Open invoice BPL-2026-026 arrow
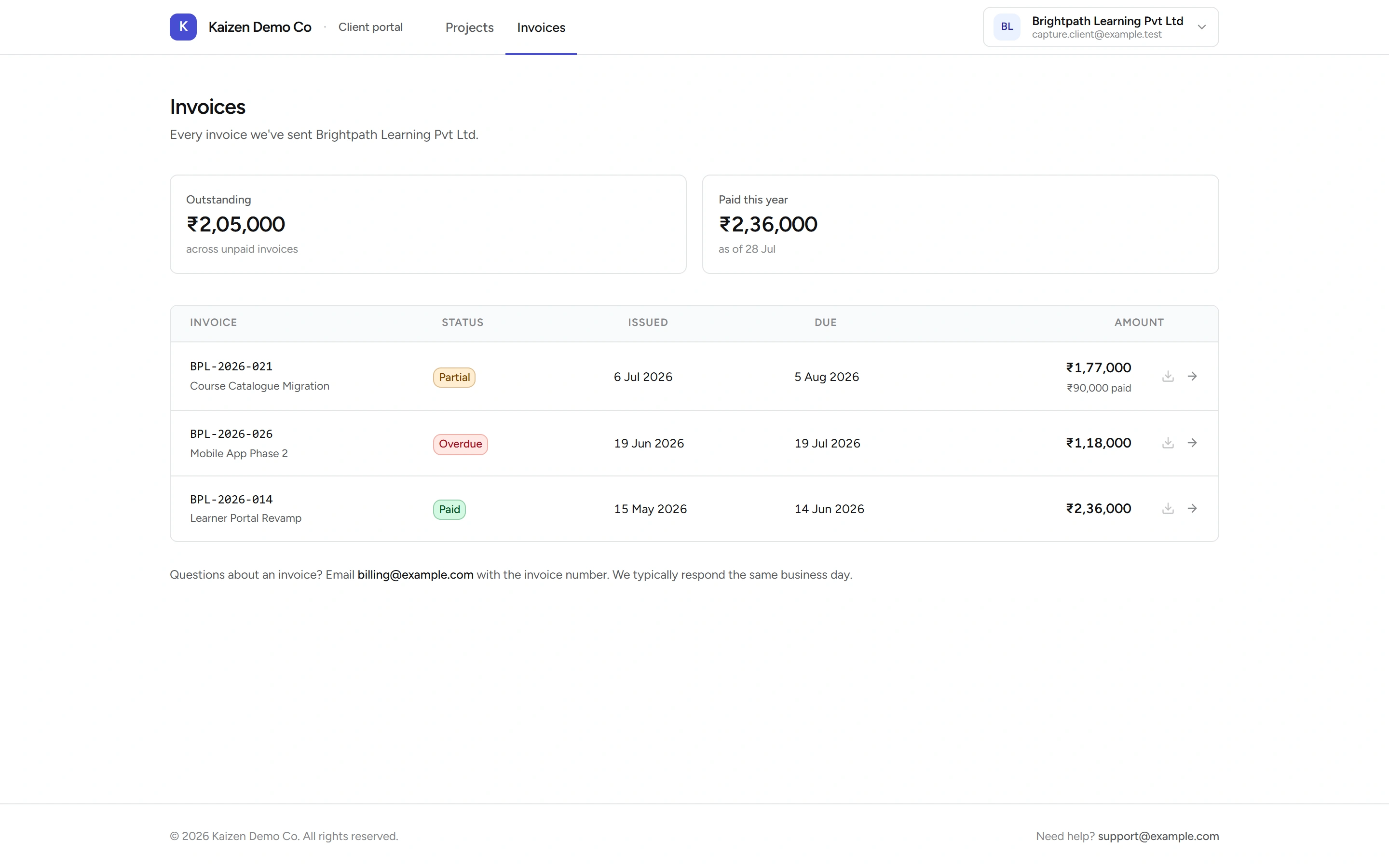The width and height of the screenshot is (1389, 868). click(x=1192, y=443)
